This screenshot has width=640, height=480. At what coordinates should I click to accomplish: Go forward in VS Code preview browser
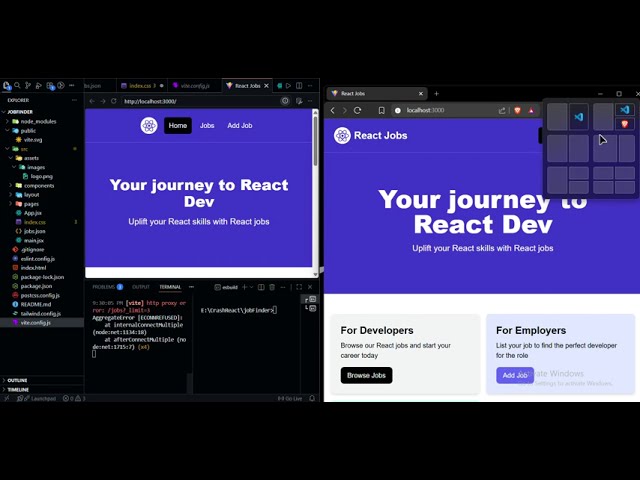coord(103,101)
